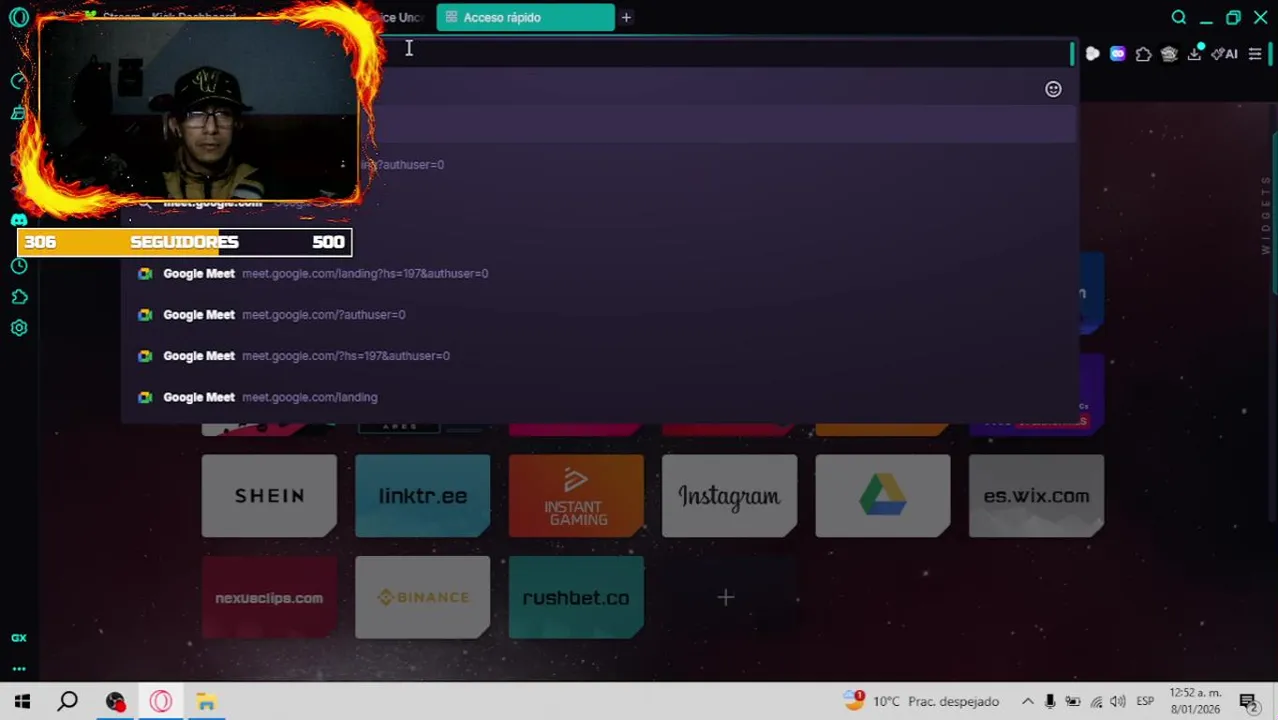1278x720 pixels.
Task: Switch to the Acceso rápido tab
Action: 526,17
